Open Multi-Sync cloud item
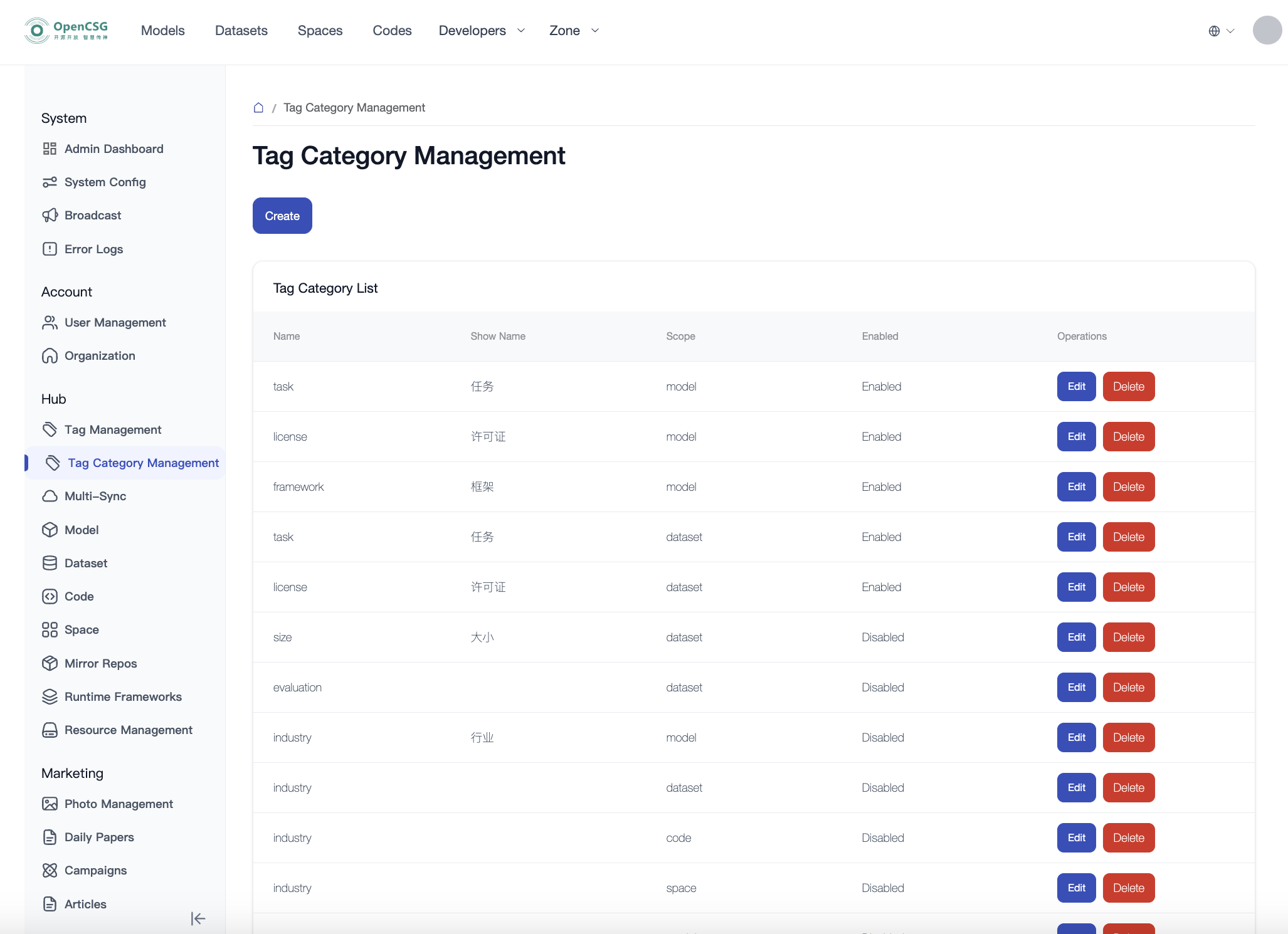Viewport: 1288px width, 934px height. pyautogui.click(x=95, y=496)
